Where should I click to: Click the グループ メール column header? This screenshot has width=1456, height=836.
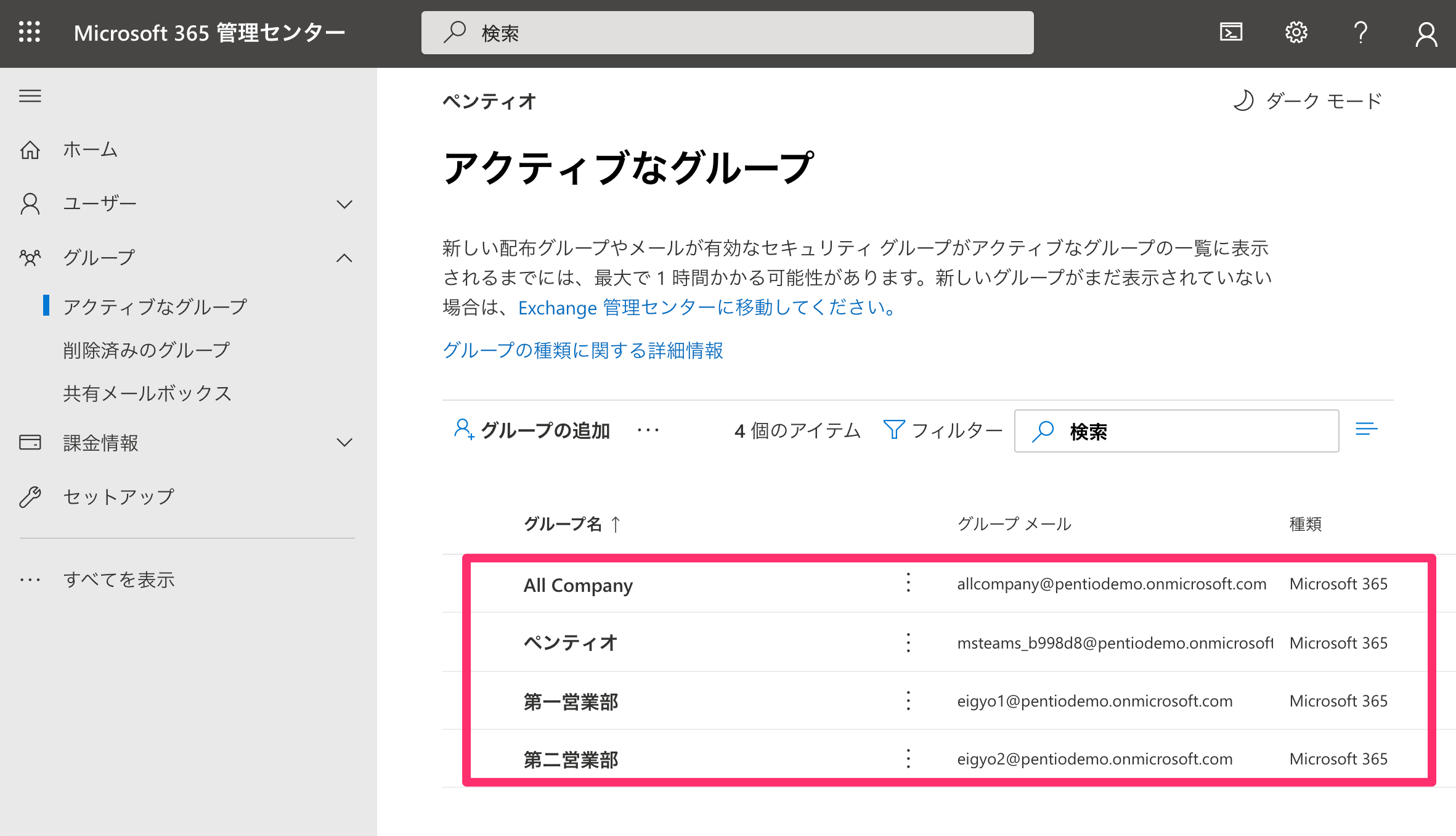1014,524
